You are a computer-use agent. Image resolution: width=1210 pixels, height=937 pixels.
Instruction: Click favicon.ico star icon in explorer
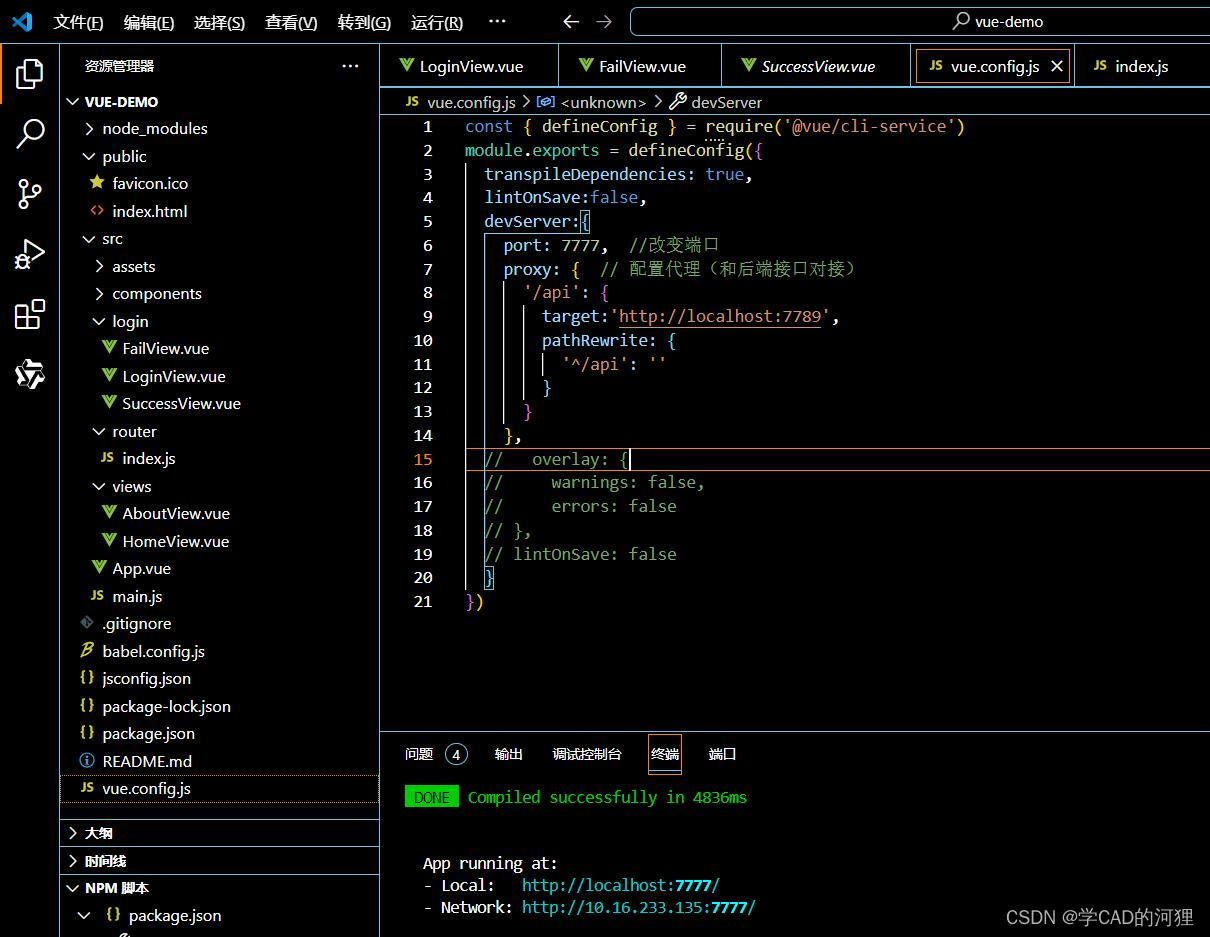[x=97, y=183]
